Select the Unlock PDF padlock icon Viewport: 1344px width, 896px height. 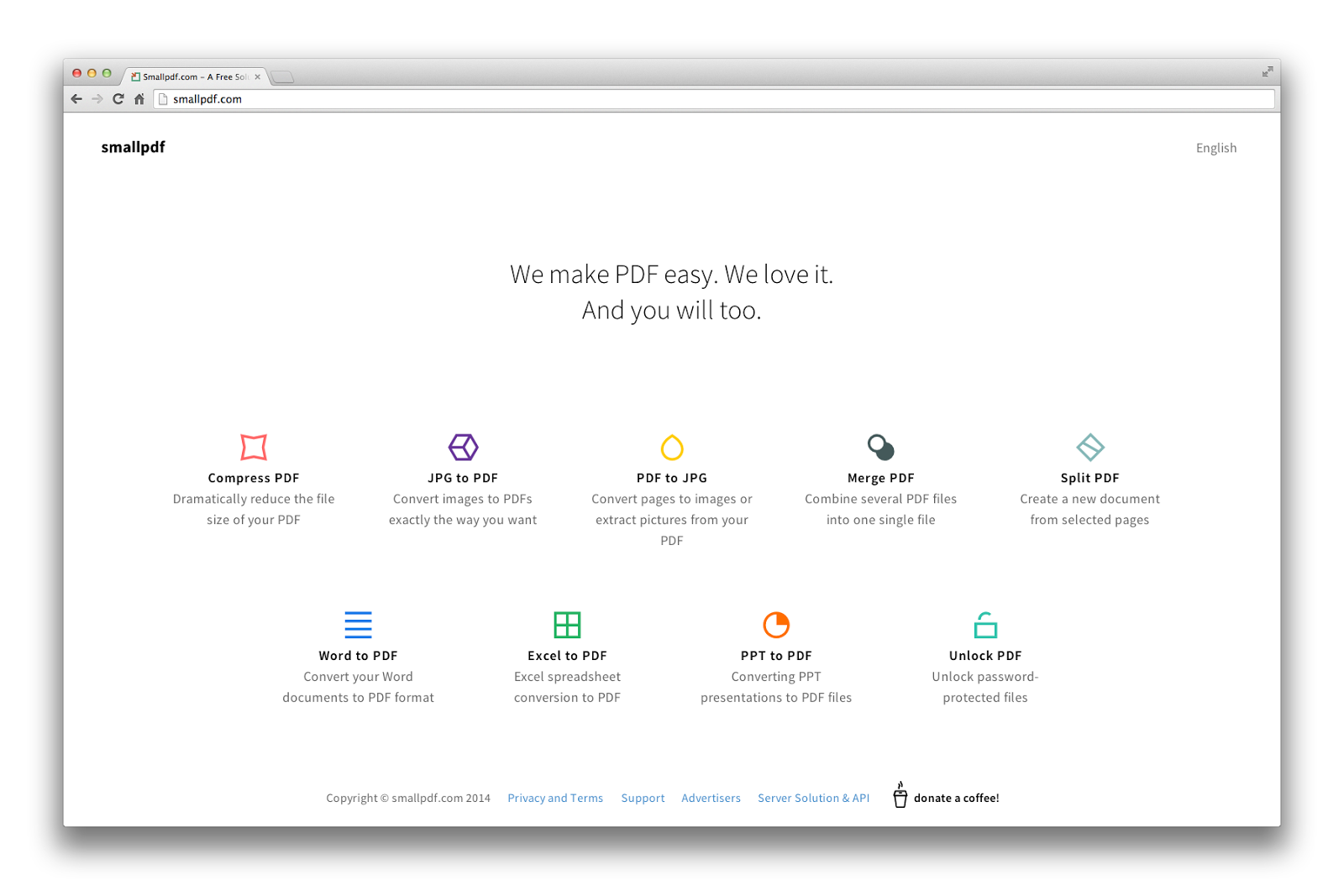985,625
